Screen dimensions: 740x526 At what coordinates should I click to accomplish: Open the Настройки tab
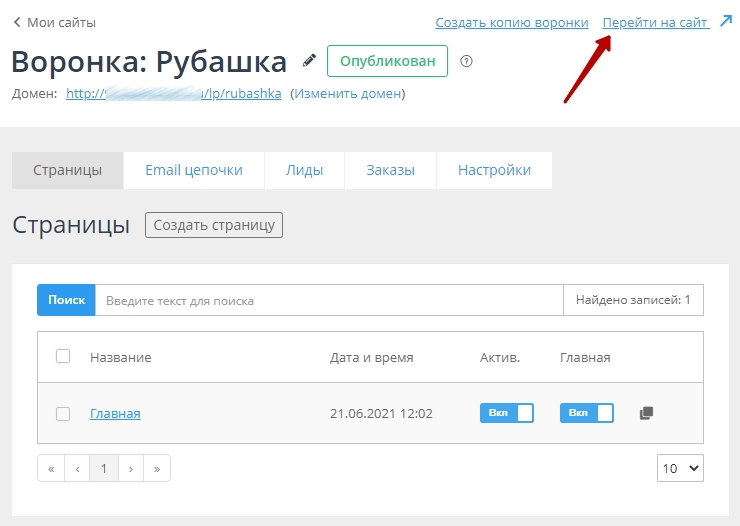[494, 170]
